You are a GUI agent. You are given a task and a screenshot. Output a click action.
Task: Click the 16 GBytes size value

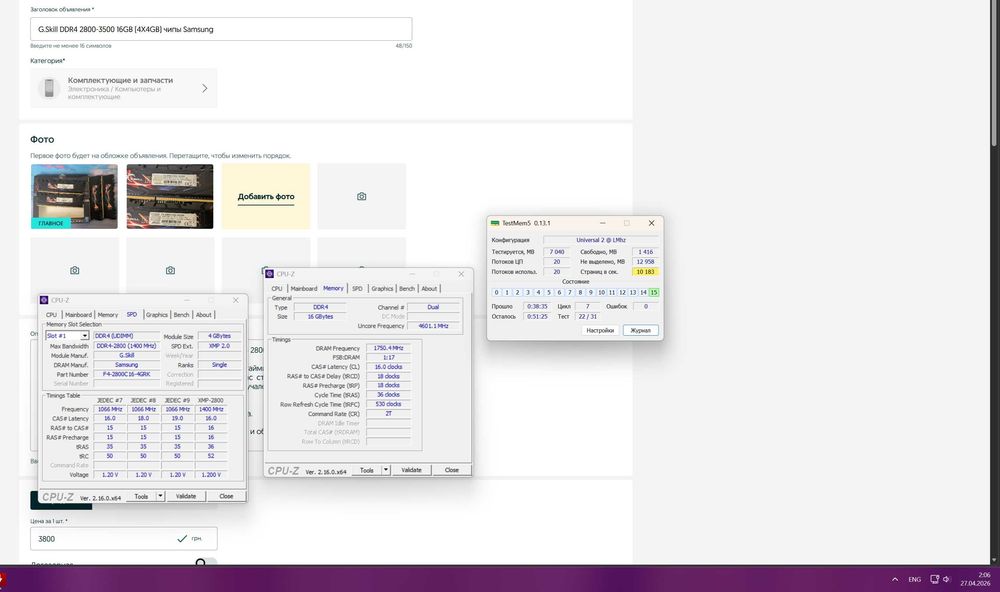point(320,316)
